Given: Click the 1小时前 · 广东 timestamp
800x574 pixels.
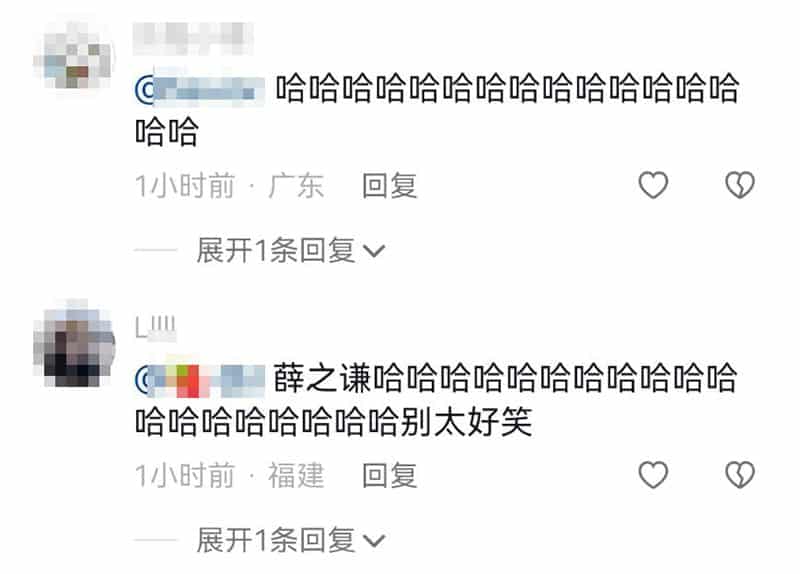Looking at the screenshot, I should tap(229, 185).
